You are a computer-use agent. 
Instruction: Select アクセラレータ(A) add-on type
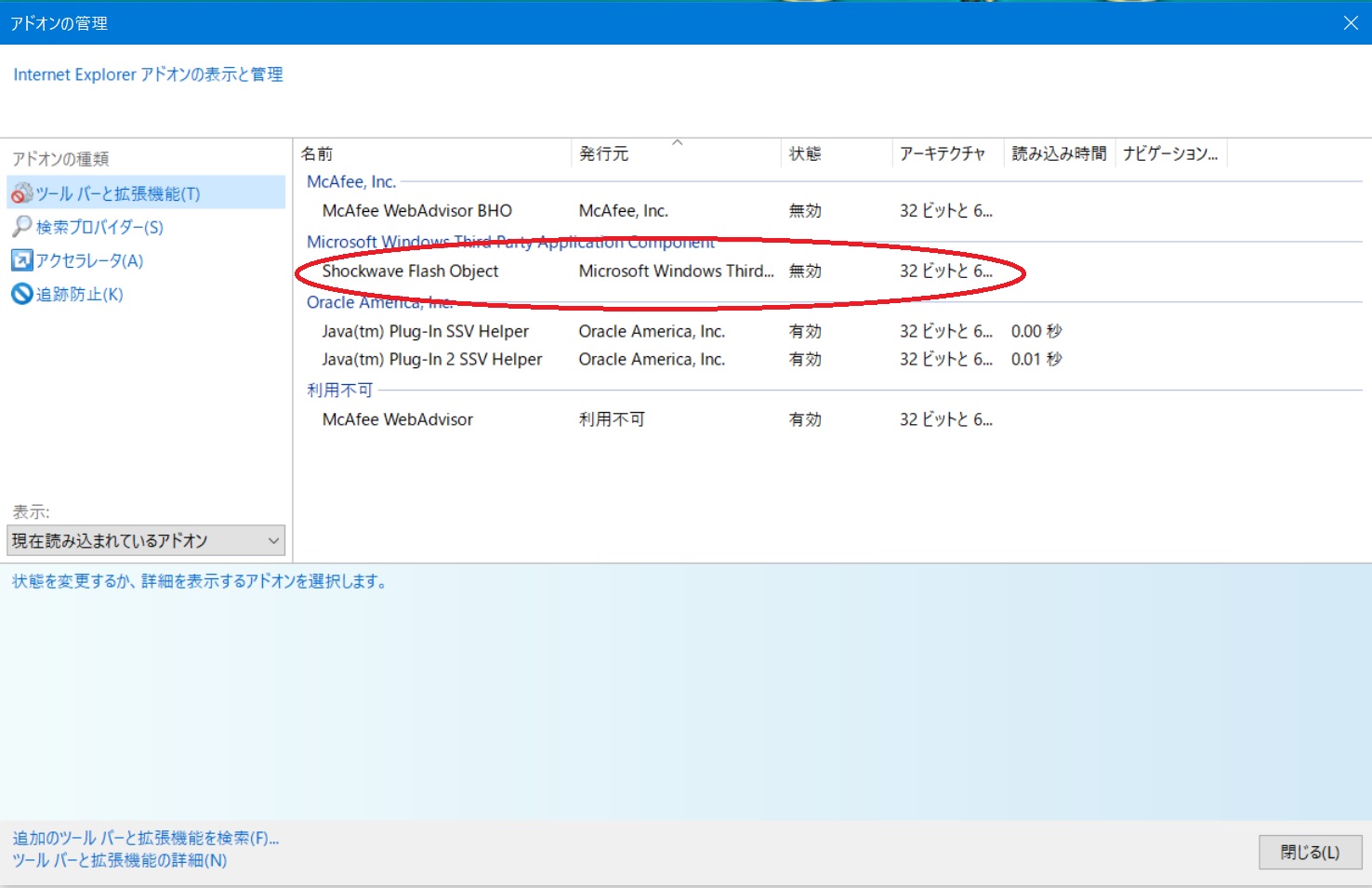tap(89, 260)
